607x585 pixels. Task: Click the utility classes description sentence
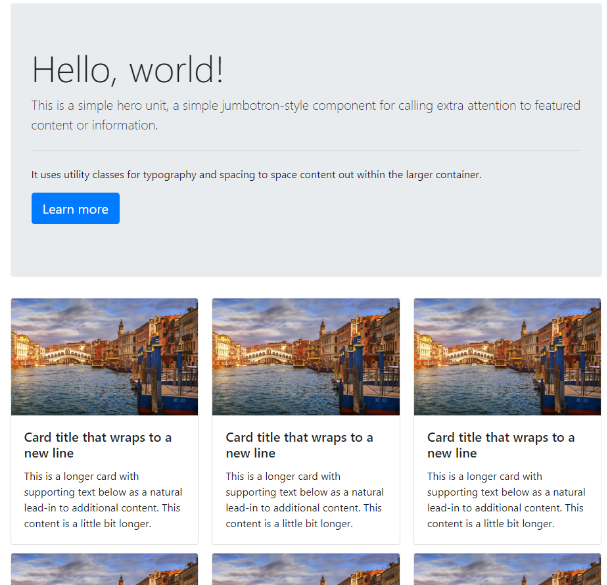(x=256, y=175)
